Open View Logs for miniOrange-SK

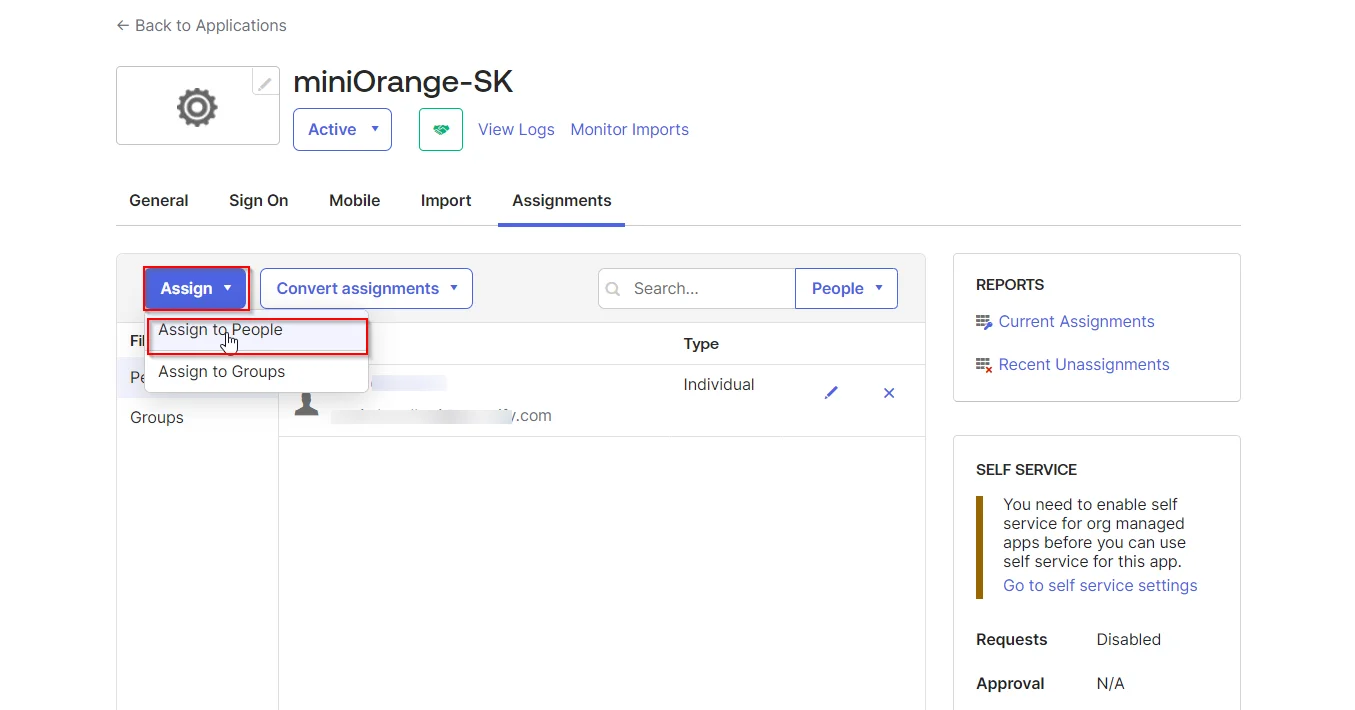516,129
